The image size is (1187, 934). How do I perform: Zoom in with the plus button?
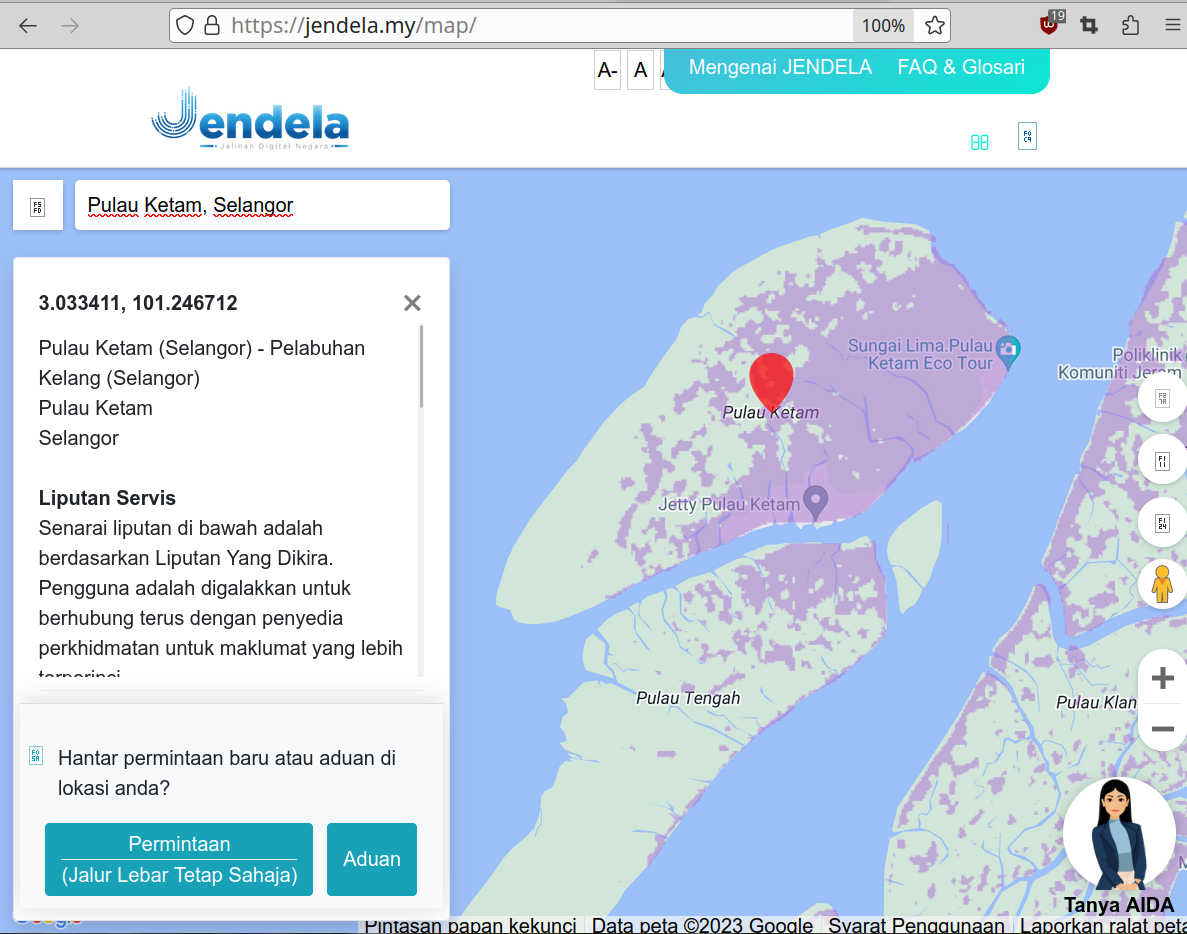click(x=1163, y=678)
